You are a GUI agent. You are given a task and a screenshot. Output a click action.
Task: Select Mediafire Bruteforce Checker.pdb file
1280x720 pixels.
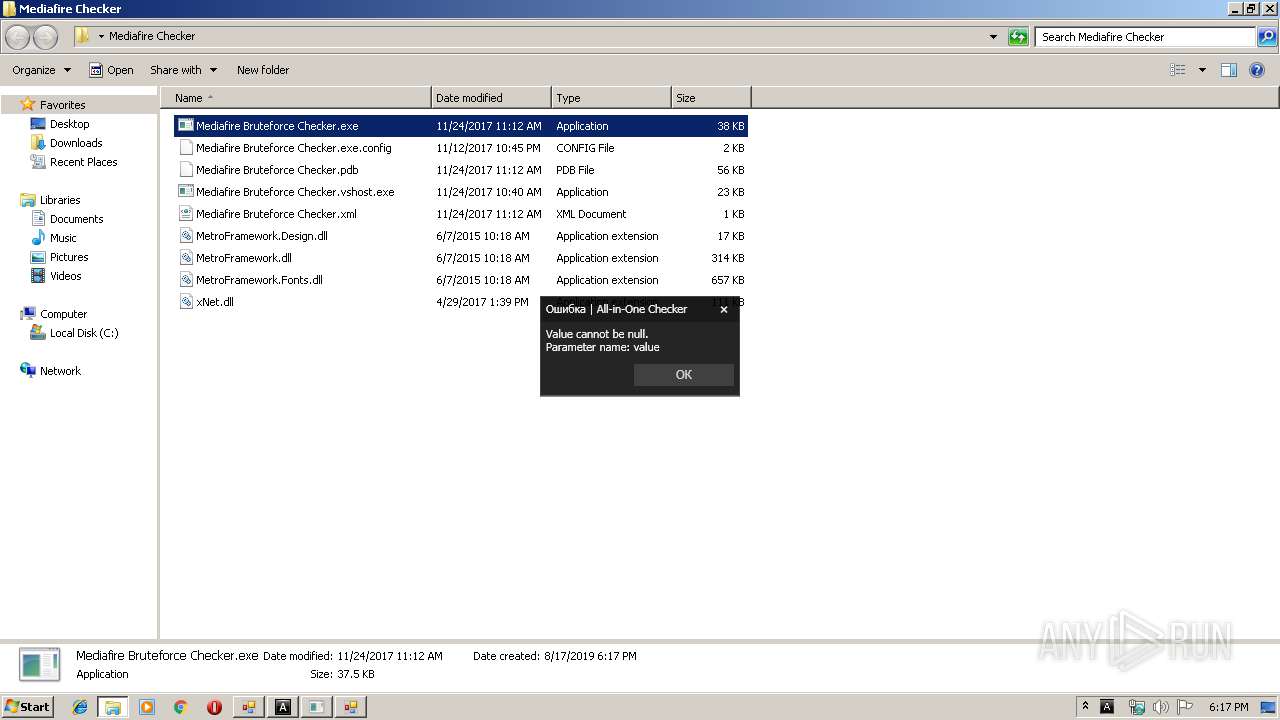point(461,170)
